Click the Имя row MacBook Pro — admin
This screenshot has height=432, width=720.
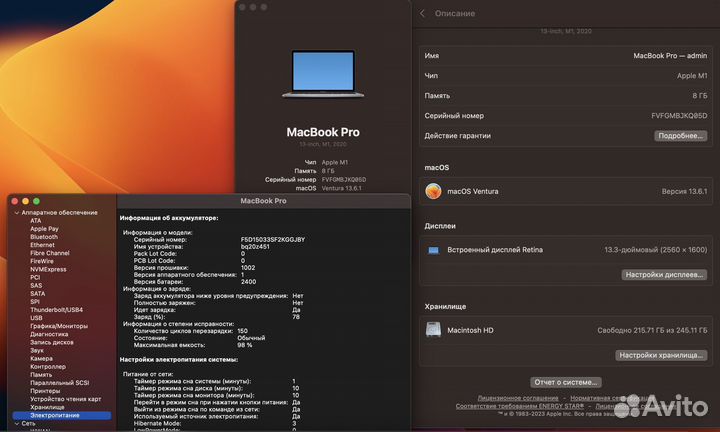566,56
